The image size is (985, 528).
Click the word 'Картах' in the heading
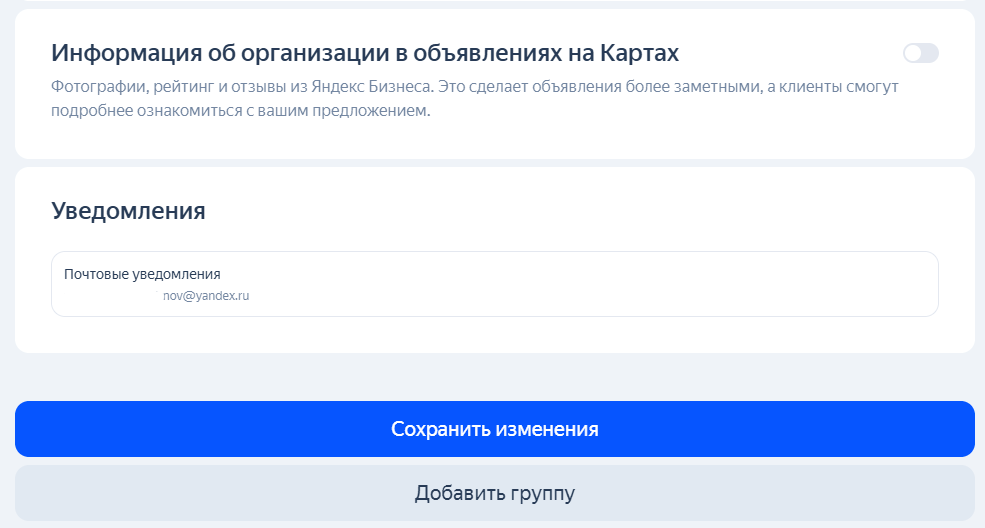[640, 53]
